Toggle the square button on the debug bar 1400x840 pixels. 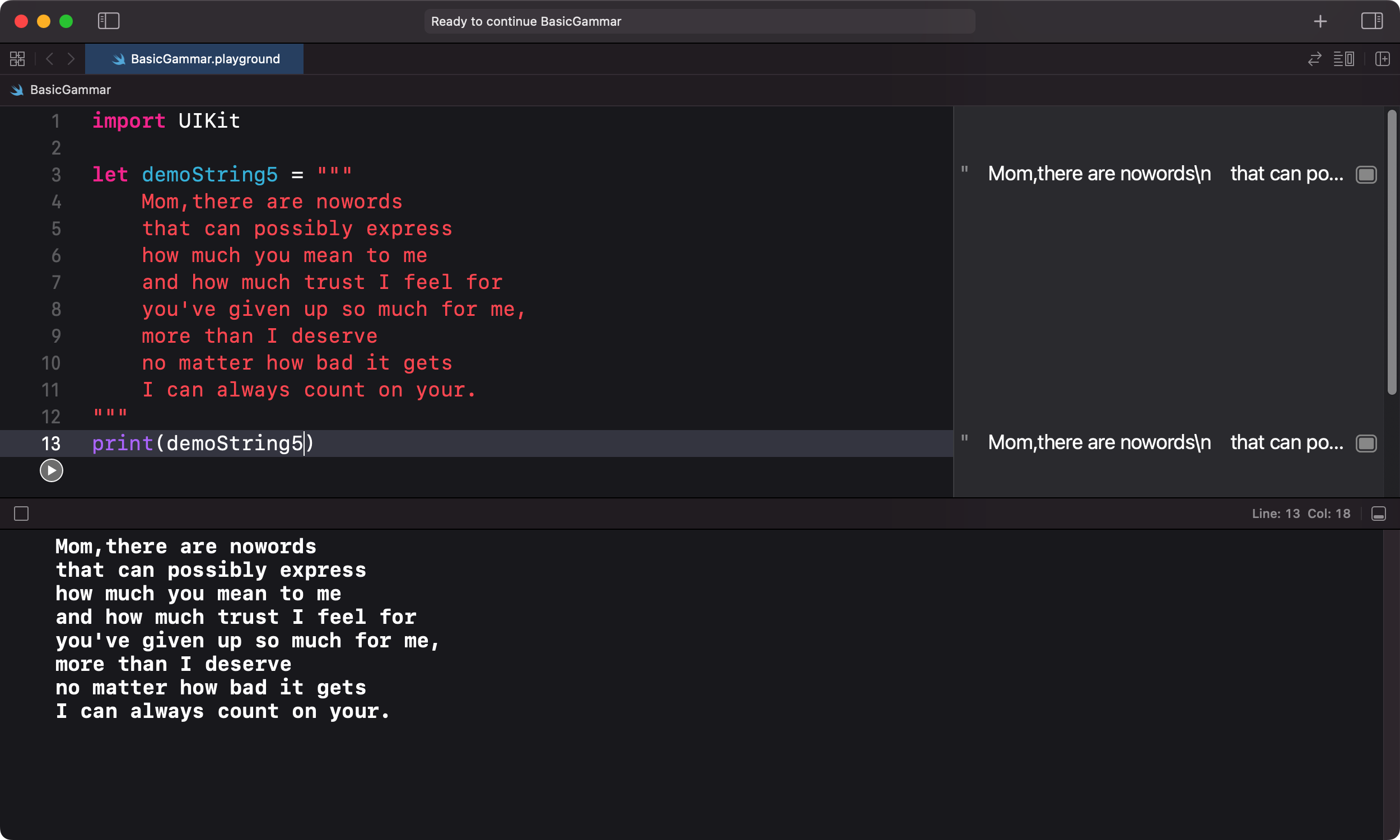pos(21,514)
